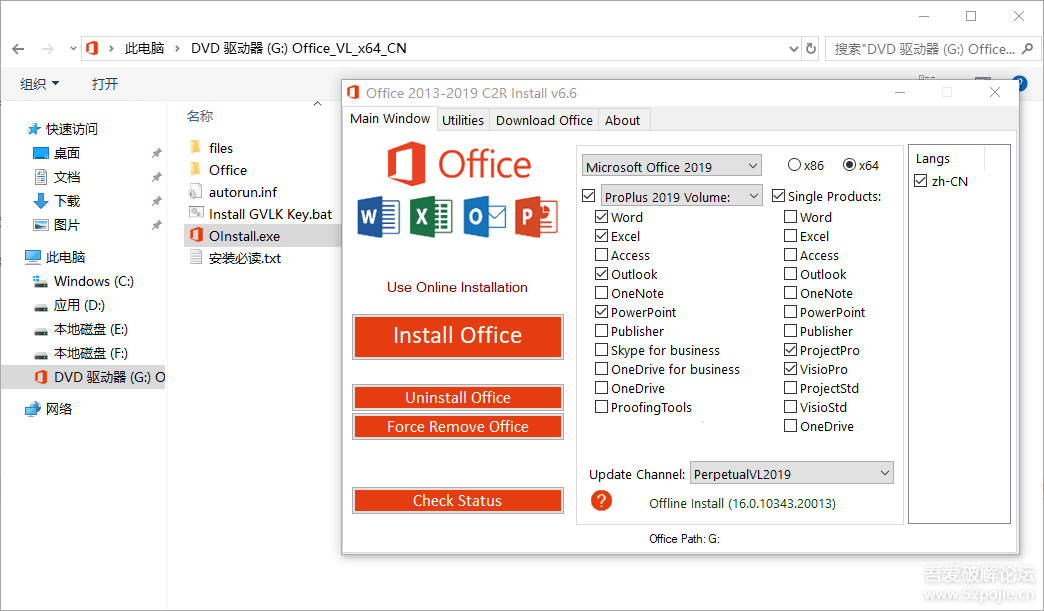Click Force Remove Office button
The width and height of the screenshot is (1044, 611).
click(x=457, y=427)
